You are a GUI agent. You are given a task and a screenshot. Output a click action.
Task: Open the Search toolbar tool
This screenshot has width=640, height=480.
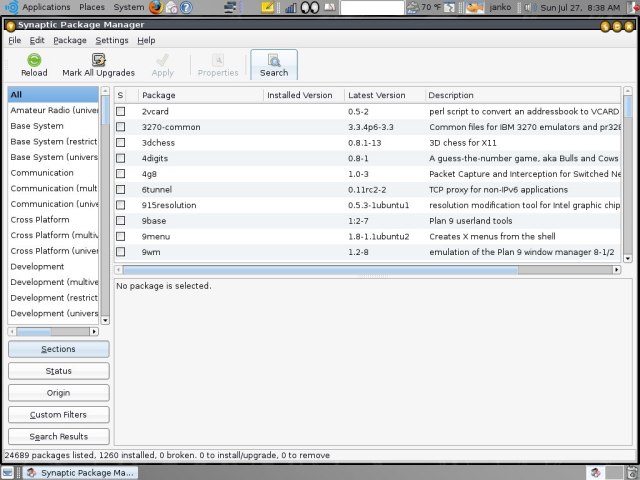(274, 65)
